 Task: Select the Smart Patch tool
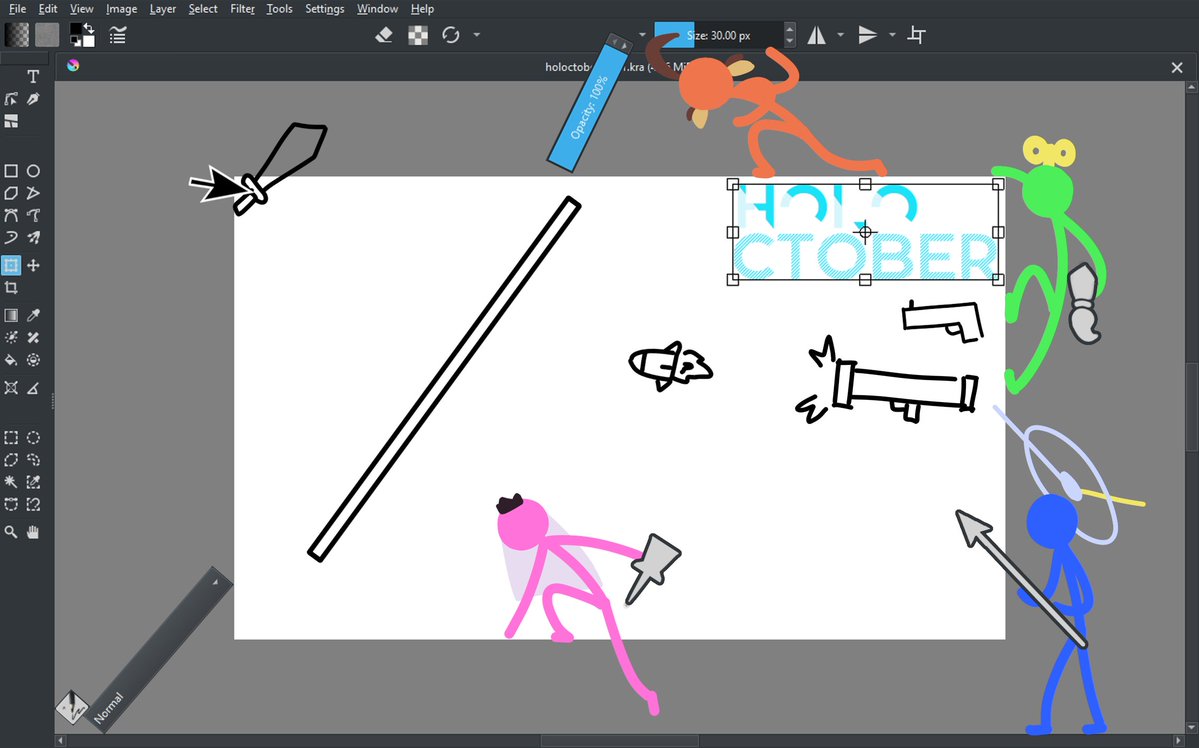coord(33,337)
